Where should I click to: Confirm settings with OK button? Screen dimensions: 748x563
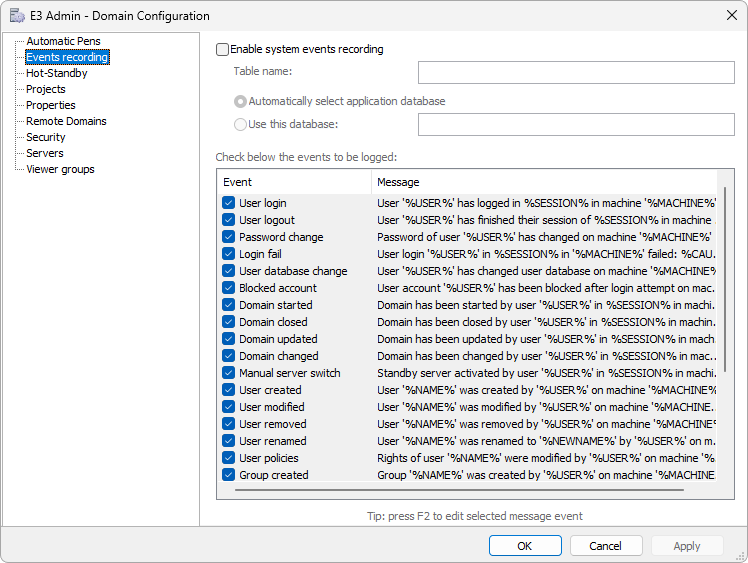pos(525,545)
